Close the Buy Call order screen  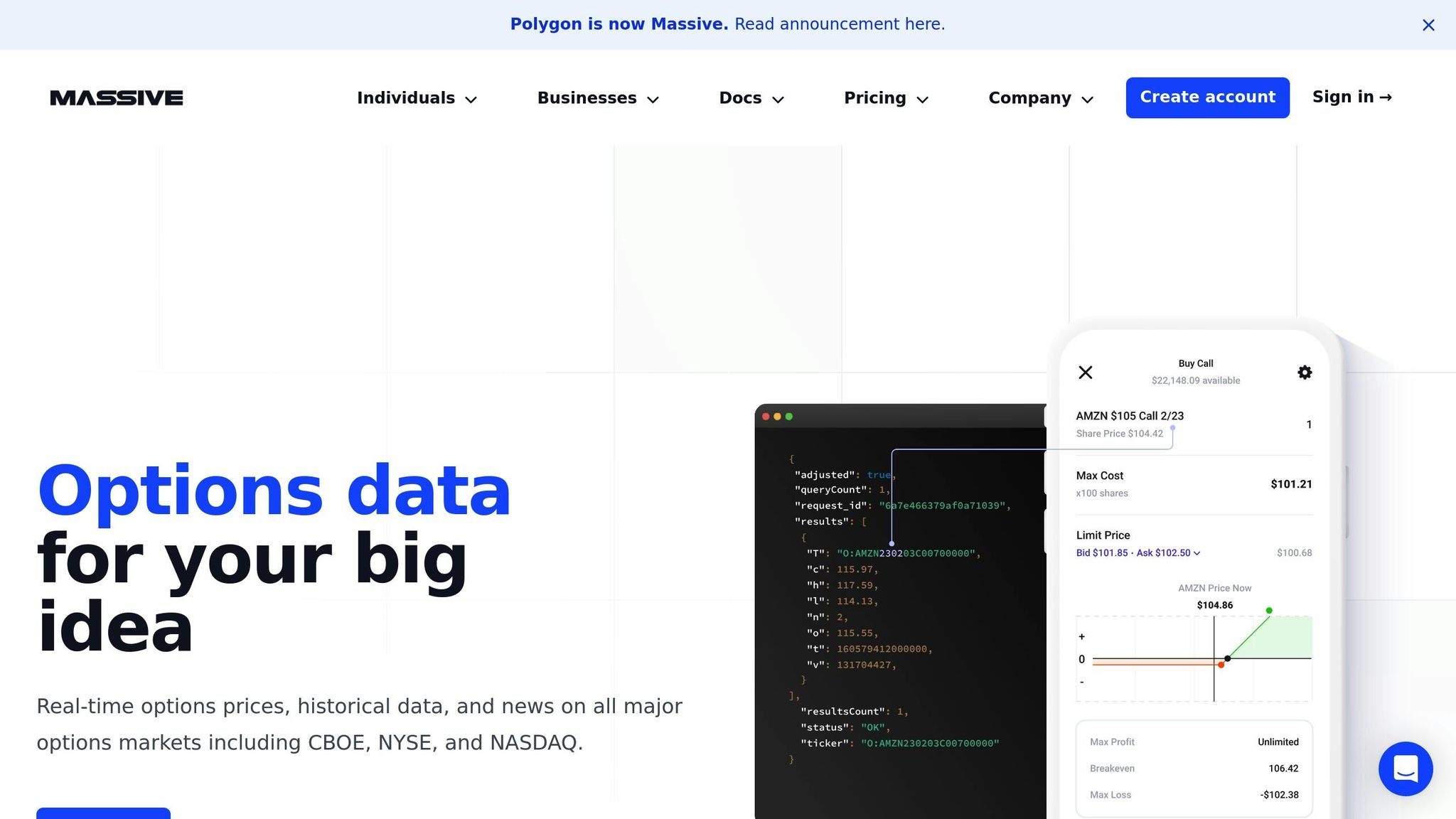(x=1086, y=373)
